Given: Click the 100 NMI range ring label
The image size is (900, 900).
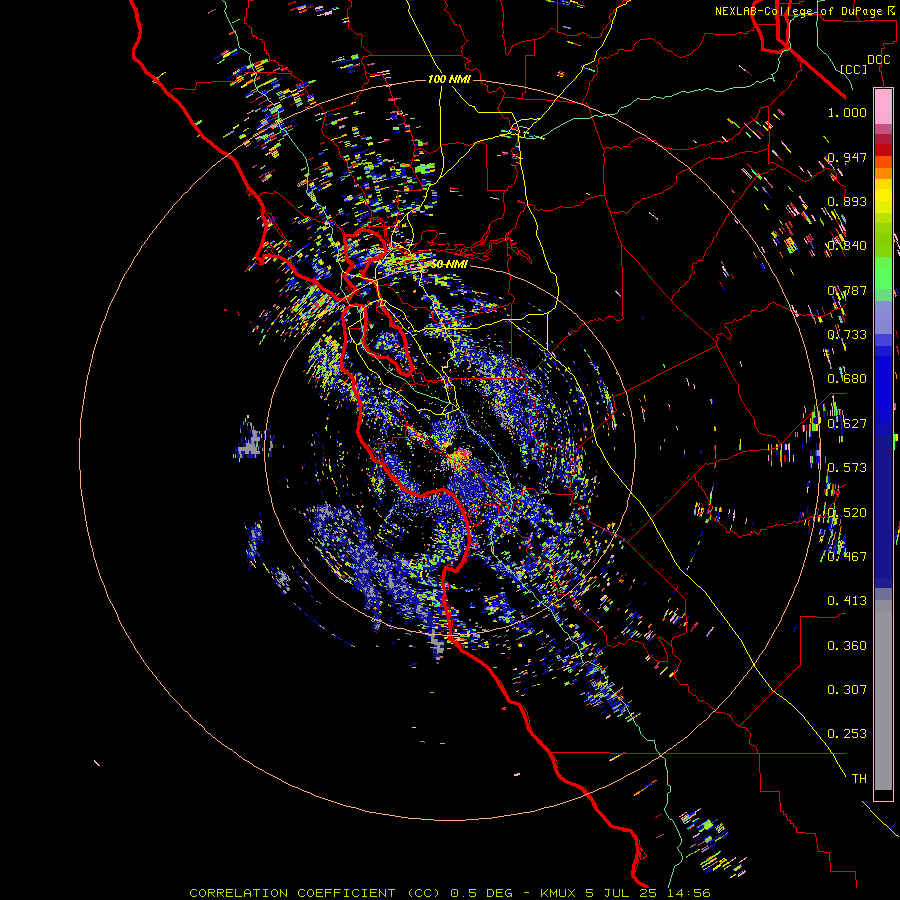Looking at the screenshot, I should [449, 79].
